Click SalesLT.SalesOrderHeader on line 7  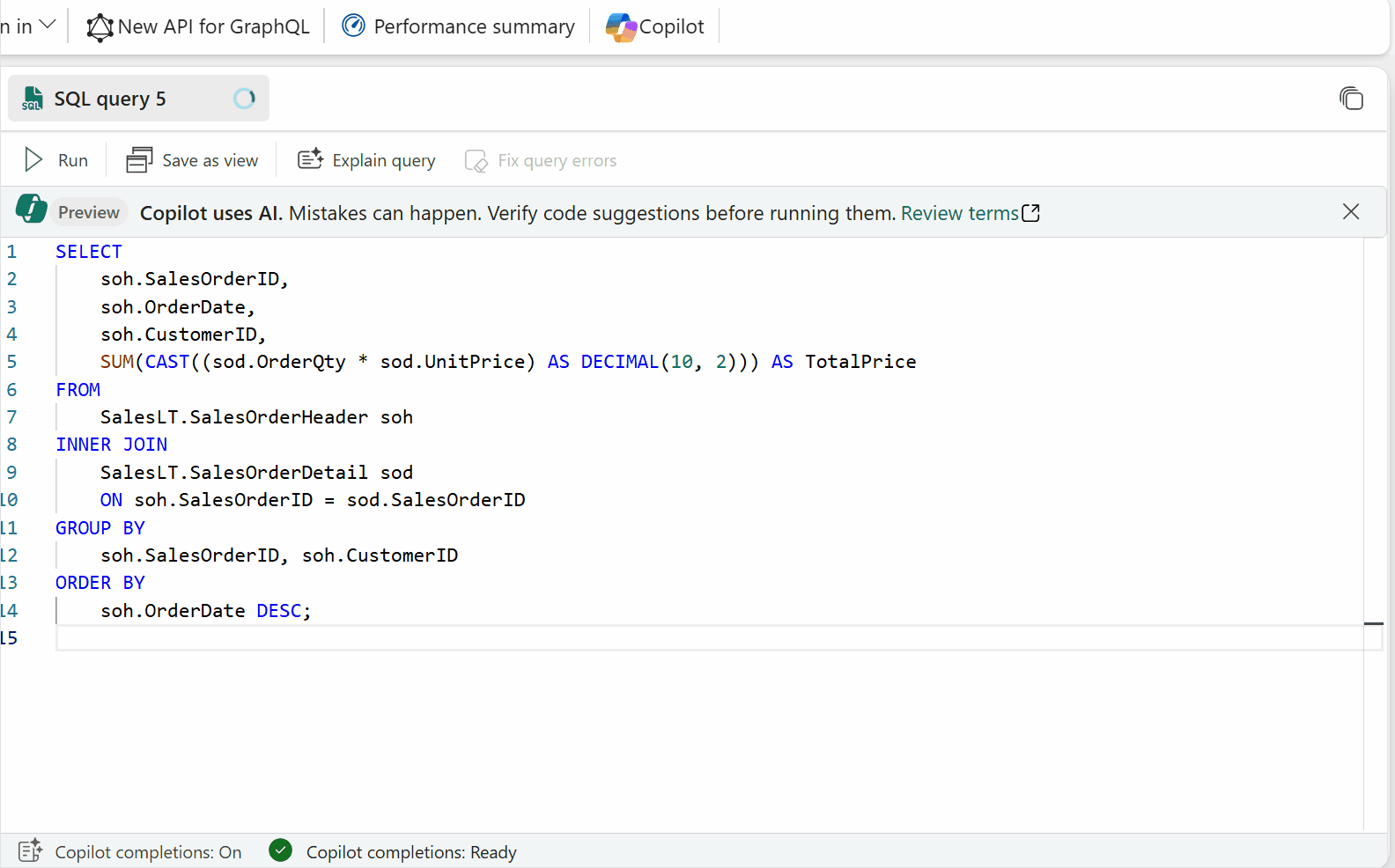click(234, 417)
